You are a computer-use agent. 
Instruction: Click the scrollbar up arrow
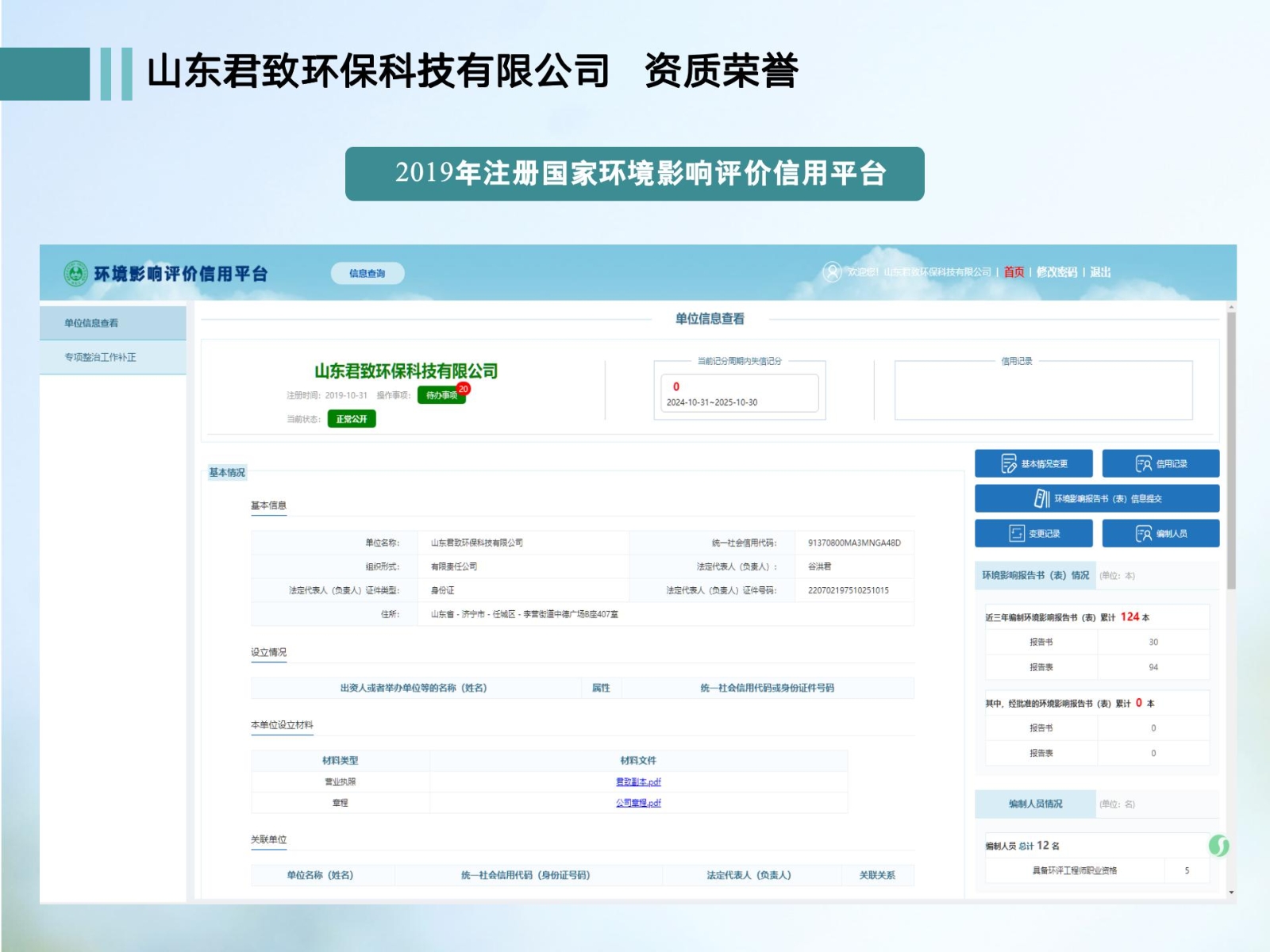click(x=1231, y=306)
